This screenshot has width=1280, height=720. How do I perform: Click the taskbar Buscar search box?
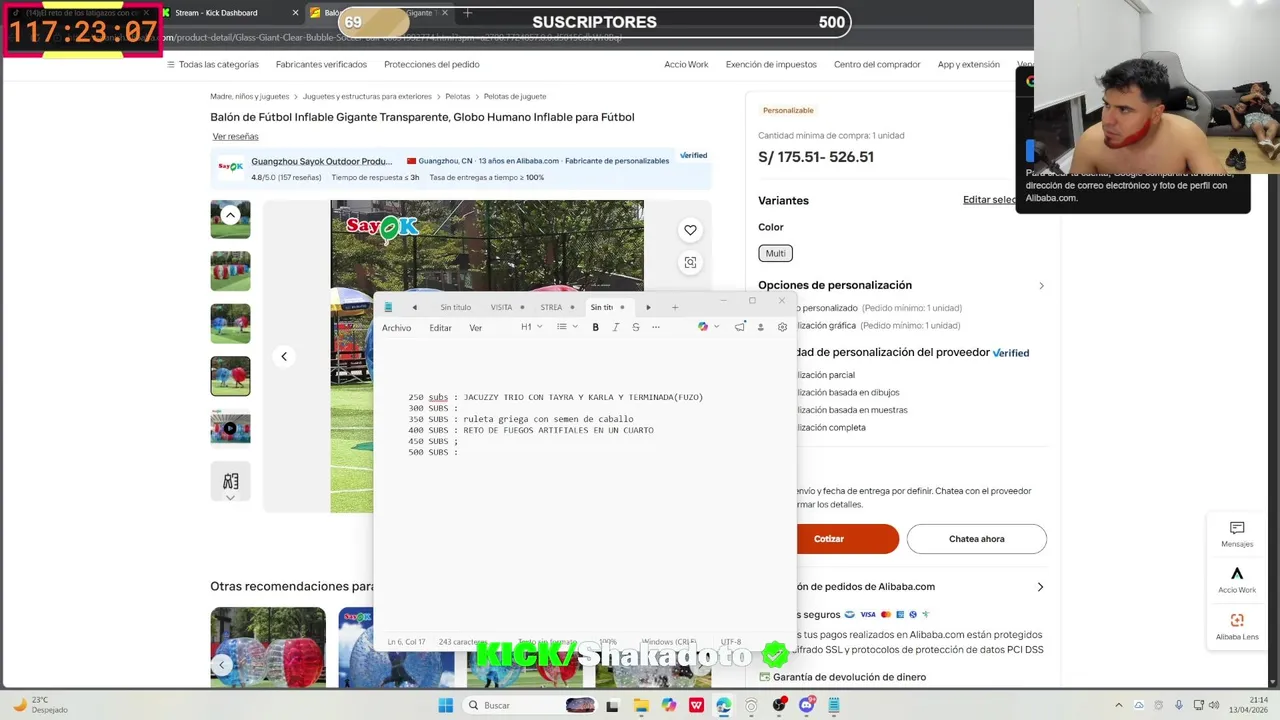point(530,705)
